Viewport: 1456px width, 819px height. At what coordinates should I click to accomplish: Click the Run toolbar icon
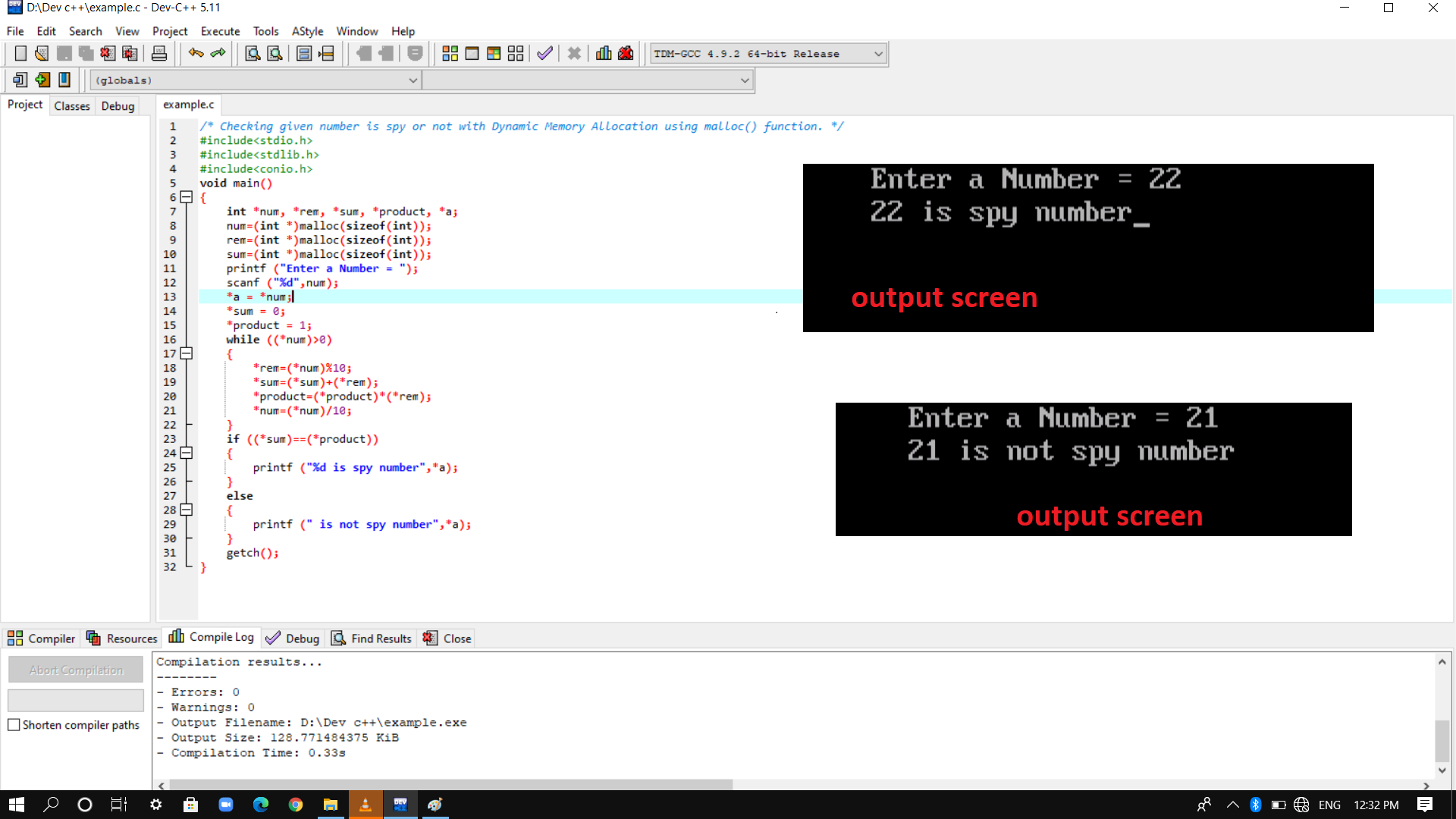[472, 54]
